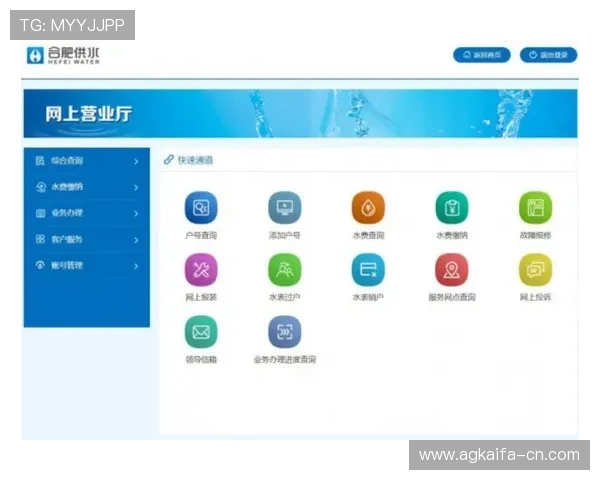
Task: Select the 业务办理 sidebar menu label
Action: pyautogui.click(x=67, y=213)
